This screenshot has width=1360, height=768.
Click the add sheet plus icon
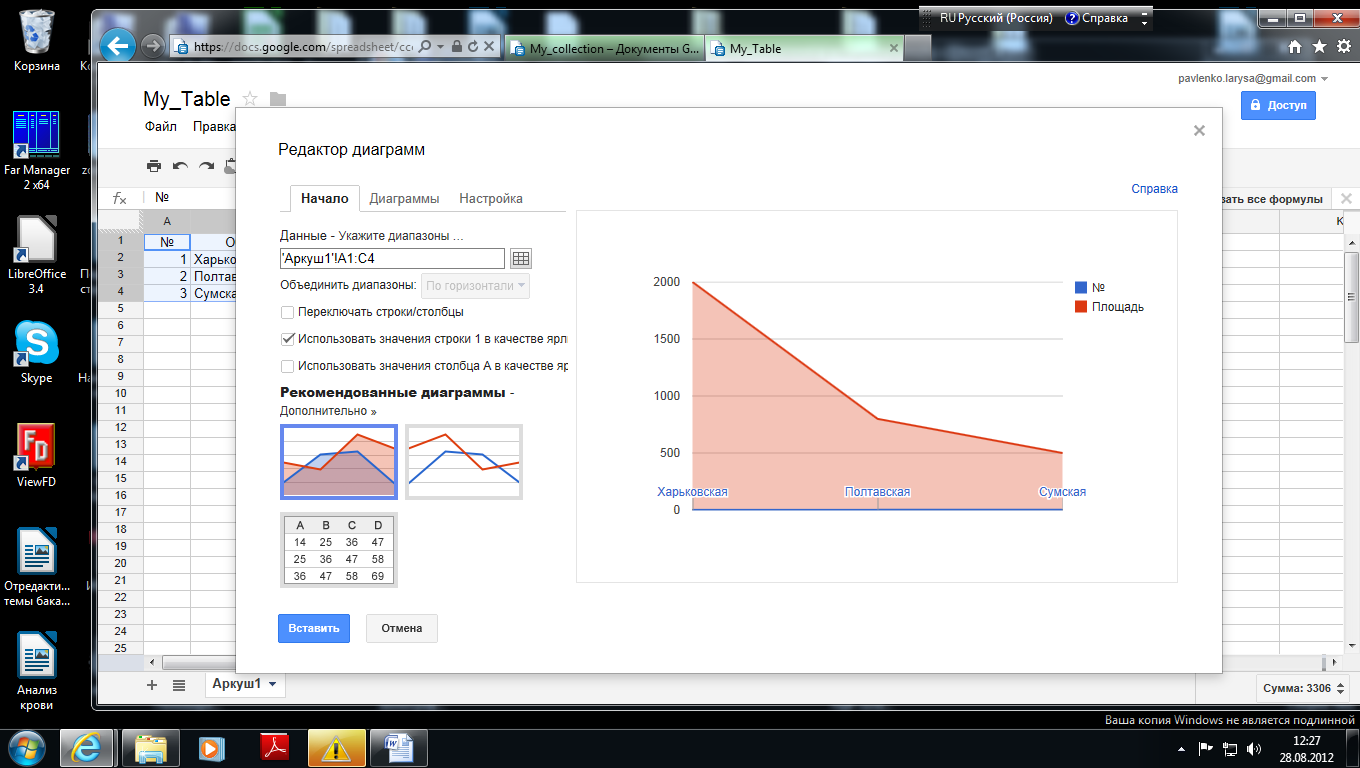pos(152,685)
